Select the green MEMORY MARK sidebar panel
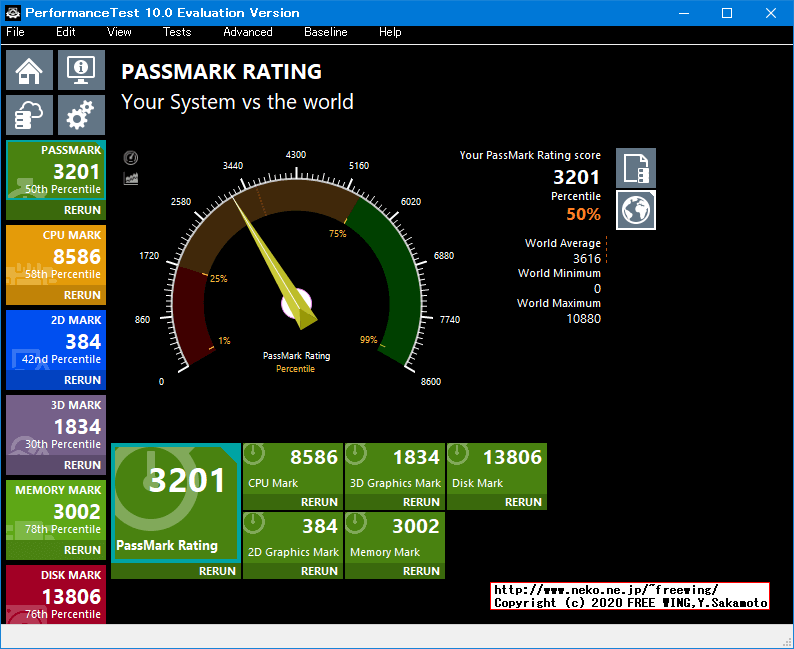 pyautogui.click(x=55, y=512)
